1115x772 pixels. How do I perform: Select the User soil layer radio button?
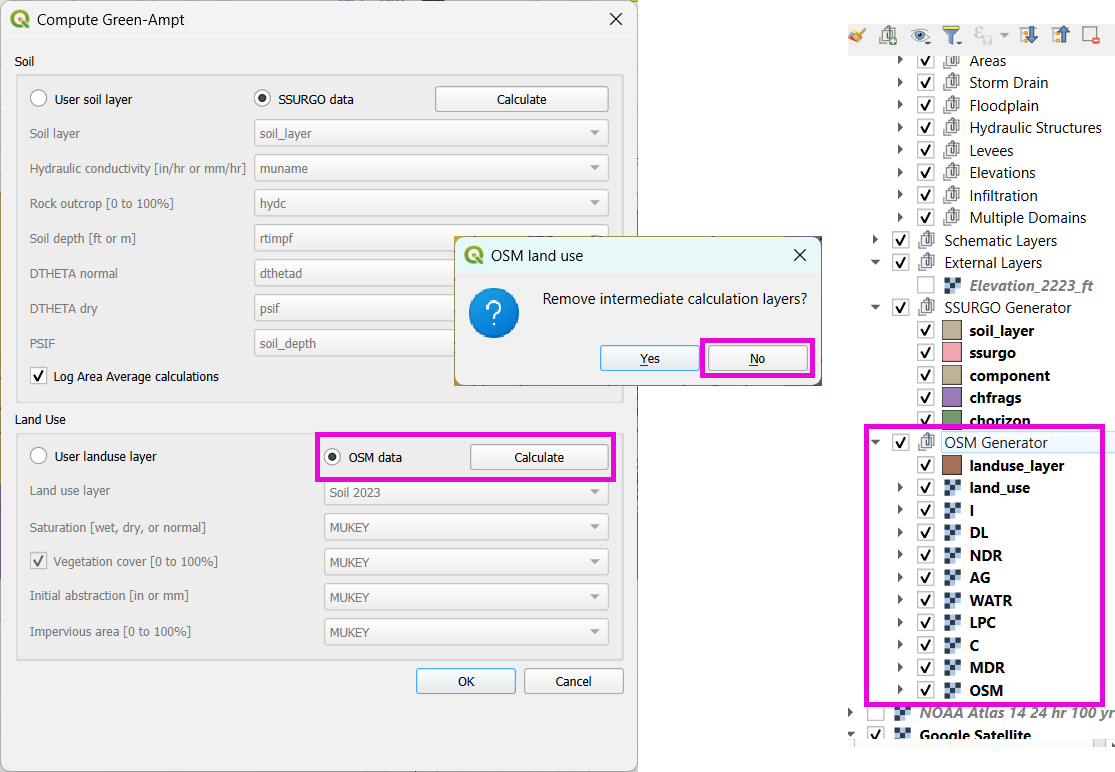pyautogui.click(x=39, y=99)
